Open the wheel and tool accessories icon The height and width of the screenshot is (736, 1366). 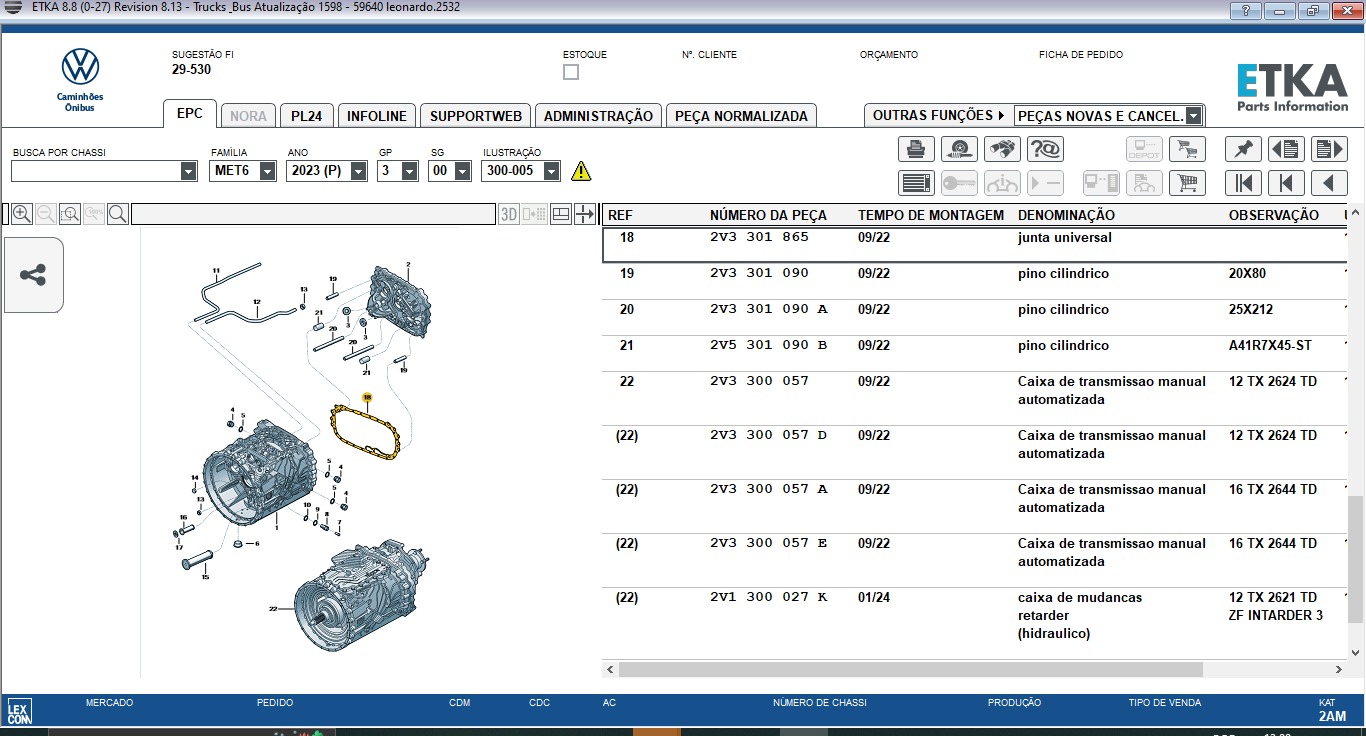[960, 149]
